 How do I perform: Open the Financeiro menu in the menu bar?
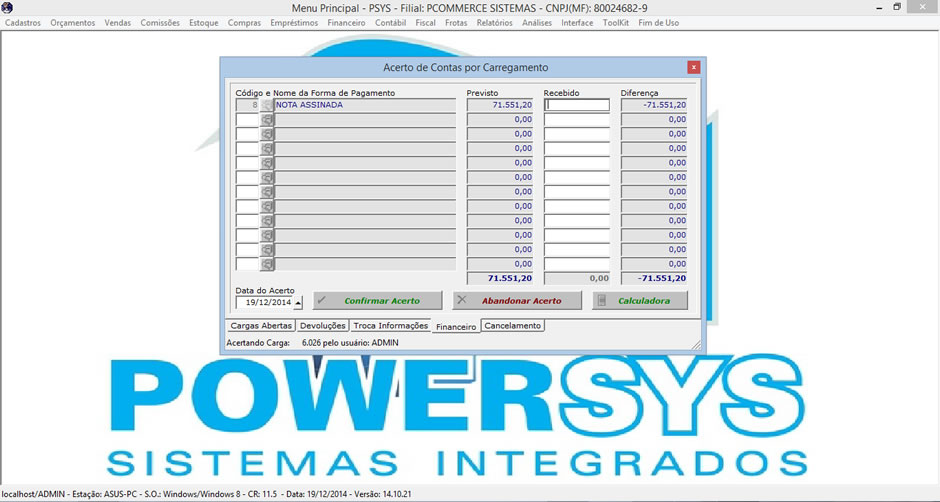[x=347, y=23]
